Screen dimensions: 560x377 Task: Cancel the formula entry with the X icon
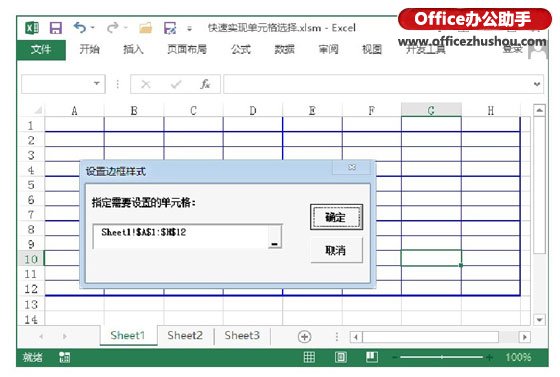click(146, 84)
